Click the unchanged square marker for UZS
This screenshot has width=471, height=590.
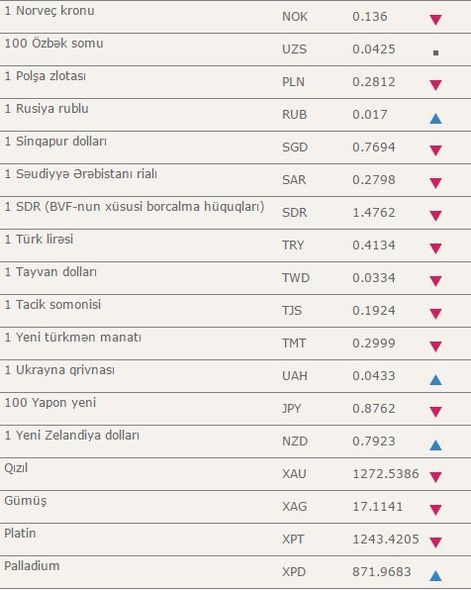(436, 53)
